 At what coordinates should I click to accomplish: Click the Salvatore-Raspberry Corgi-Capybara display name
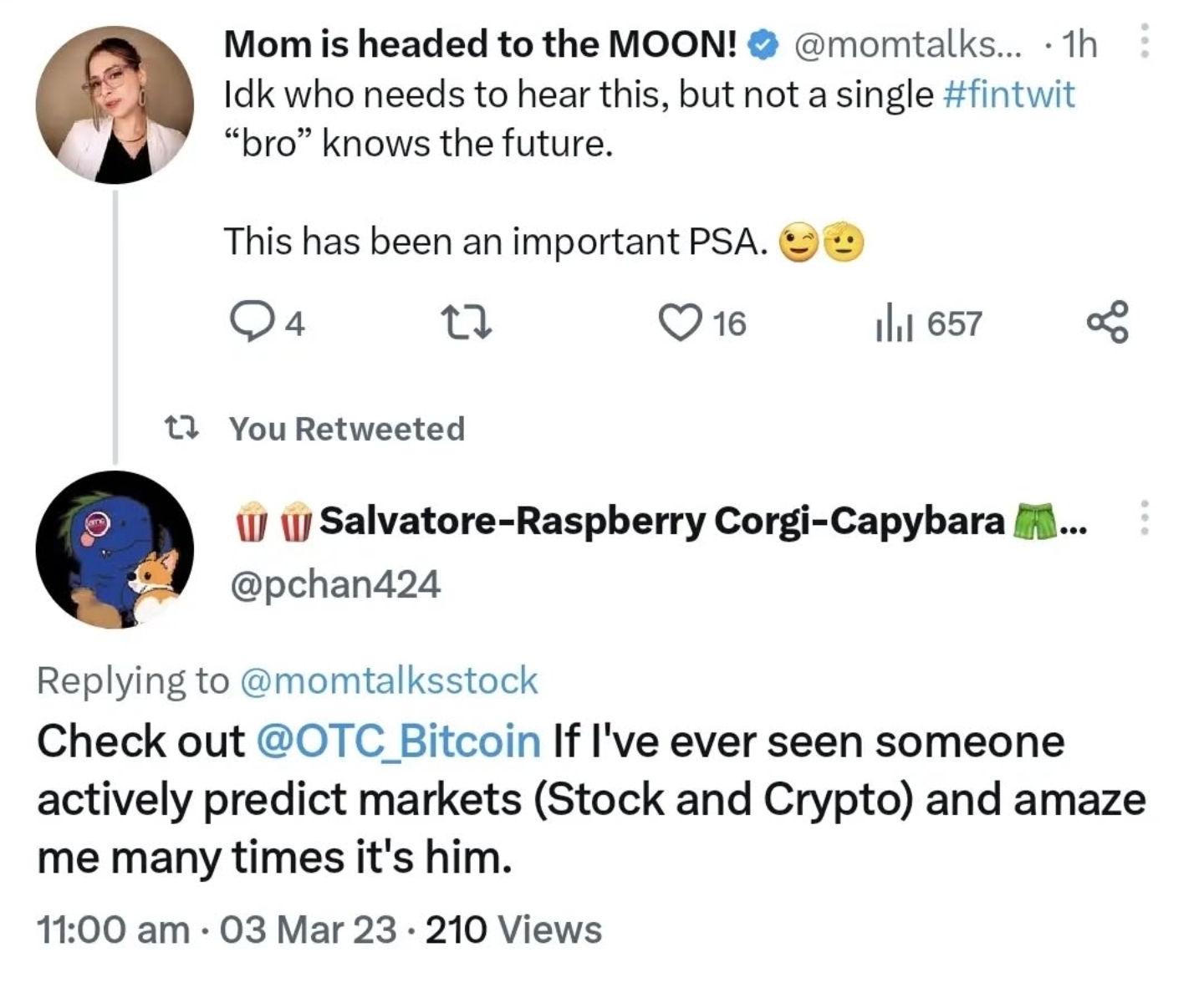click(661, 521)
